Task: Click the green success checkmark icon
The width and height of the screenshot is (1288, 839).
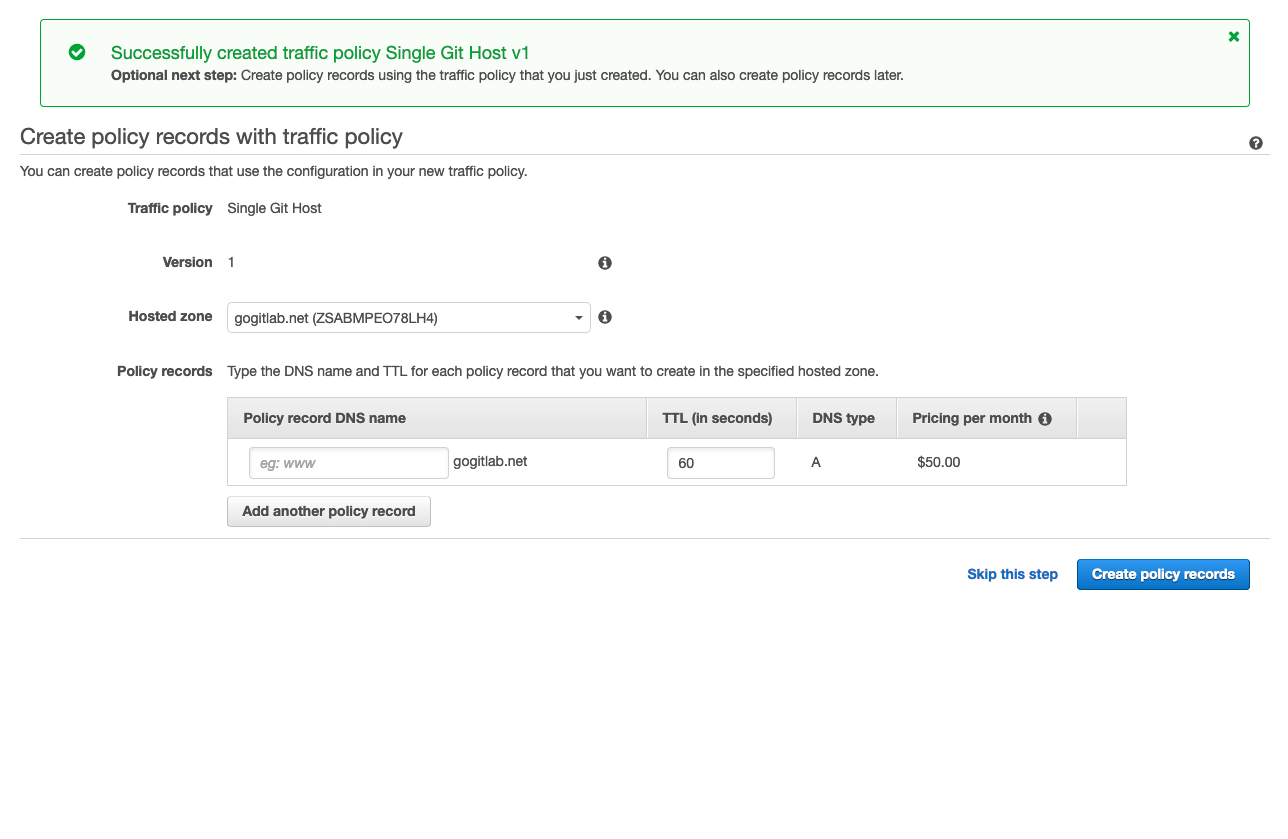Action: pos(77,52)
